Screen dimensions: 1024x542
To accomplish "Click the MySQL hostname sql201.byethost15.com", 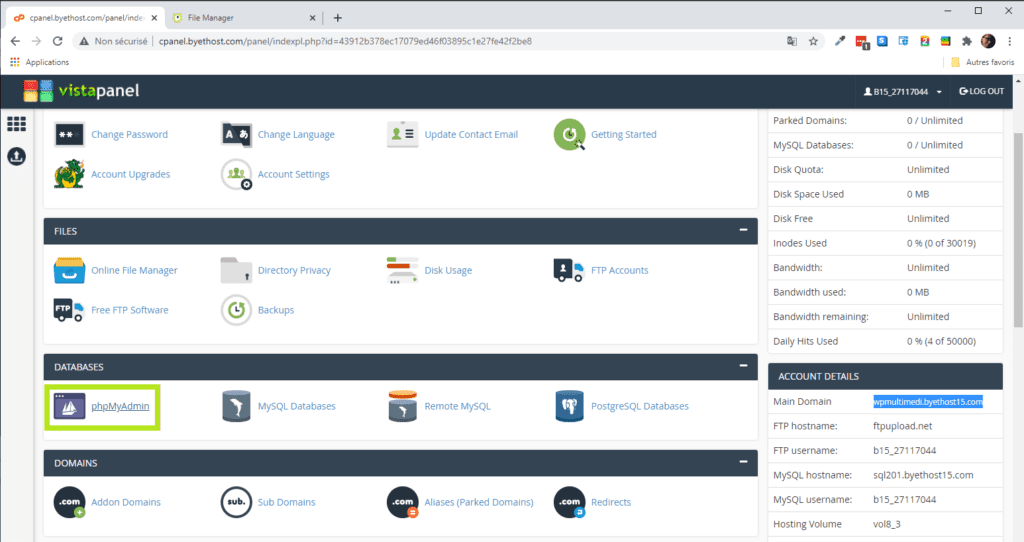I will click(923, 475).
